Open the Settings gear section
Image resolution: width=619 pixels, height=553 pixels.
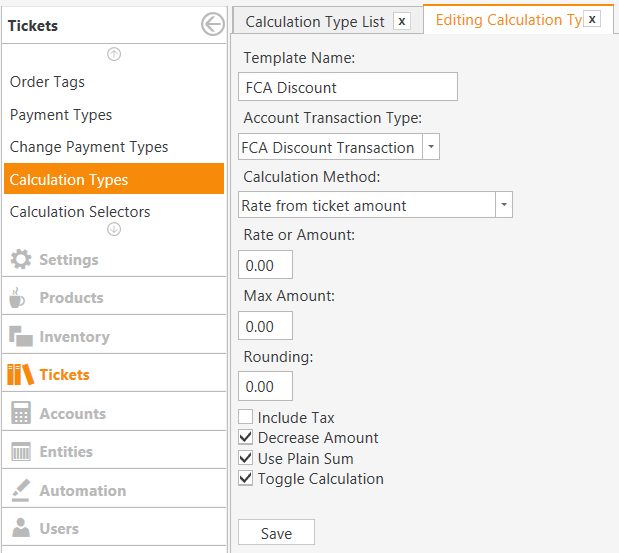[21, 259]
